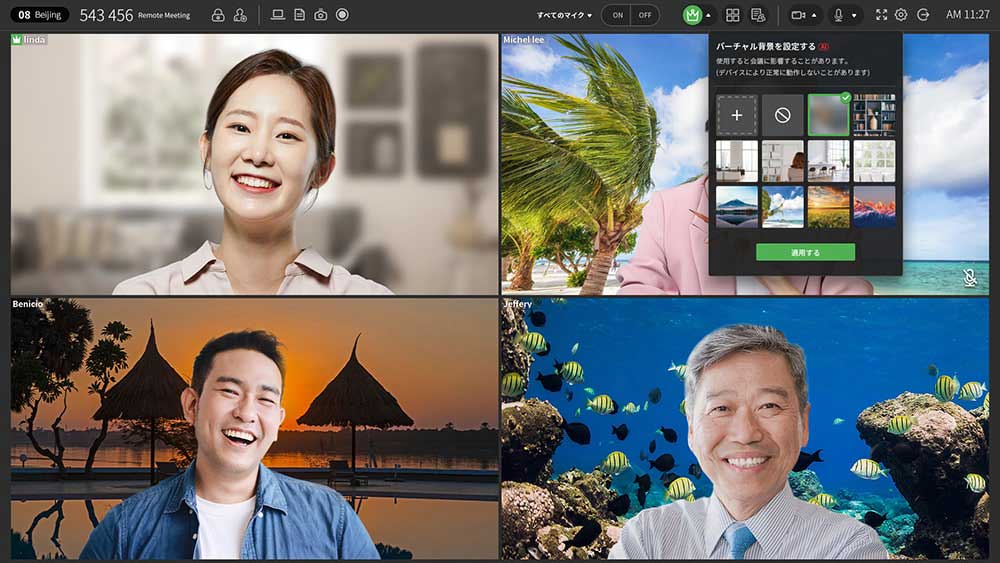Toggle the video camera icon
Image resolution: width=1000 pixels, height=563 pixels.
click(x=798, y=15)
